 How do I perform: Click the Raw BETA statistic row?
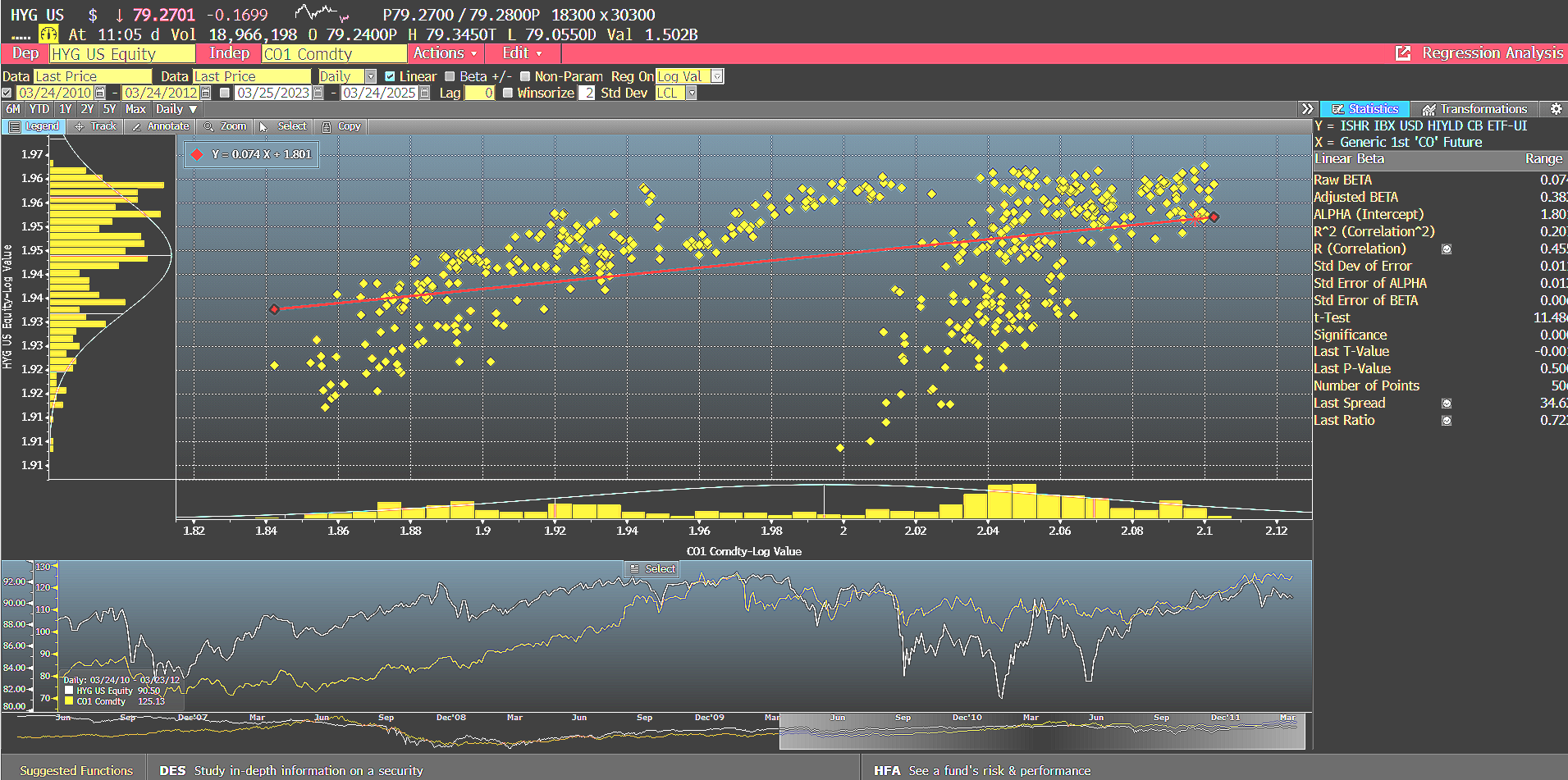(1440, 180)
